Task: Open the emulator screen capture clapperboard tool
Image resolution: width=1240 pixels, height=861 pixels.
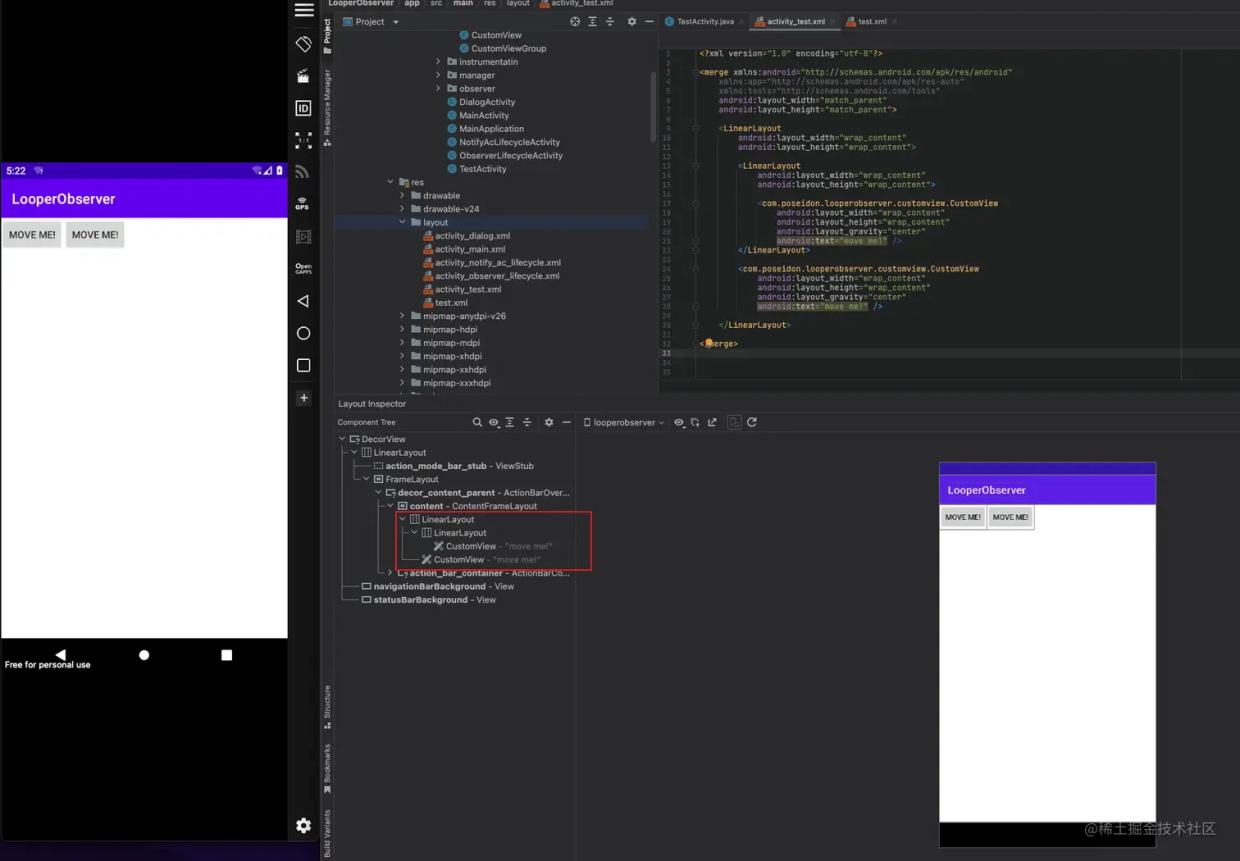Action: [x=304, y=76]
